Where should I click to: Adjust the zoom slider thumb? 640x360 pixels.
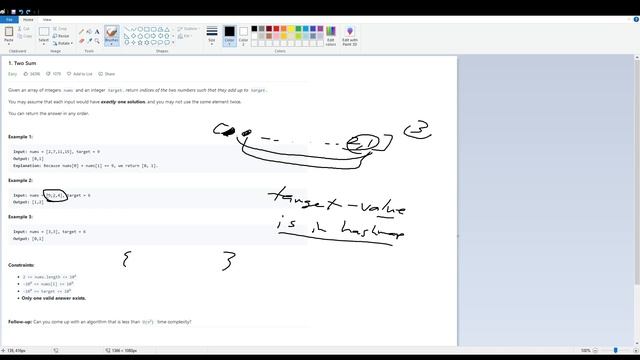tap(615, 350)
